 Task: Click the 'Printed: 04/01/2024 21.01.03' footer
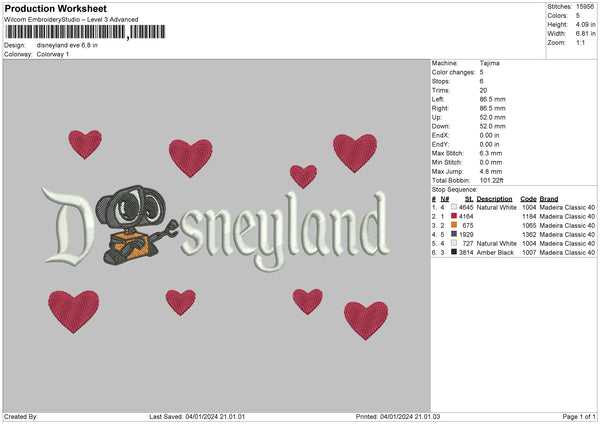(x=398, y=417)
